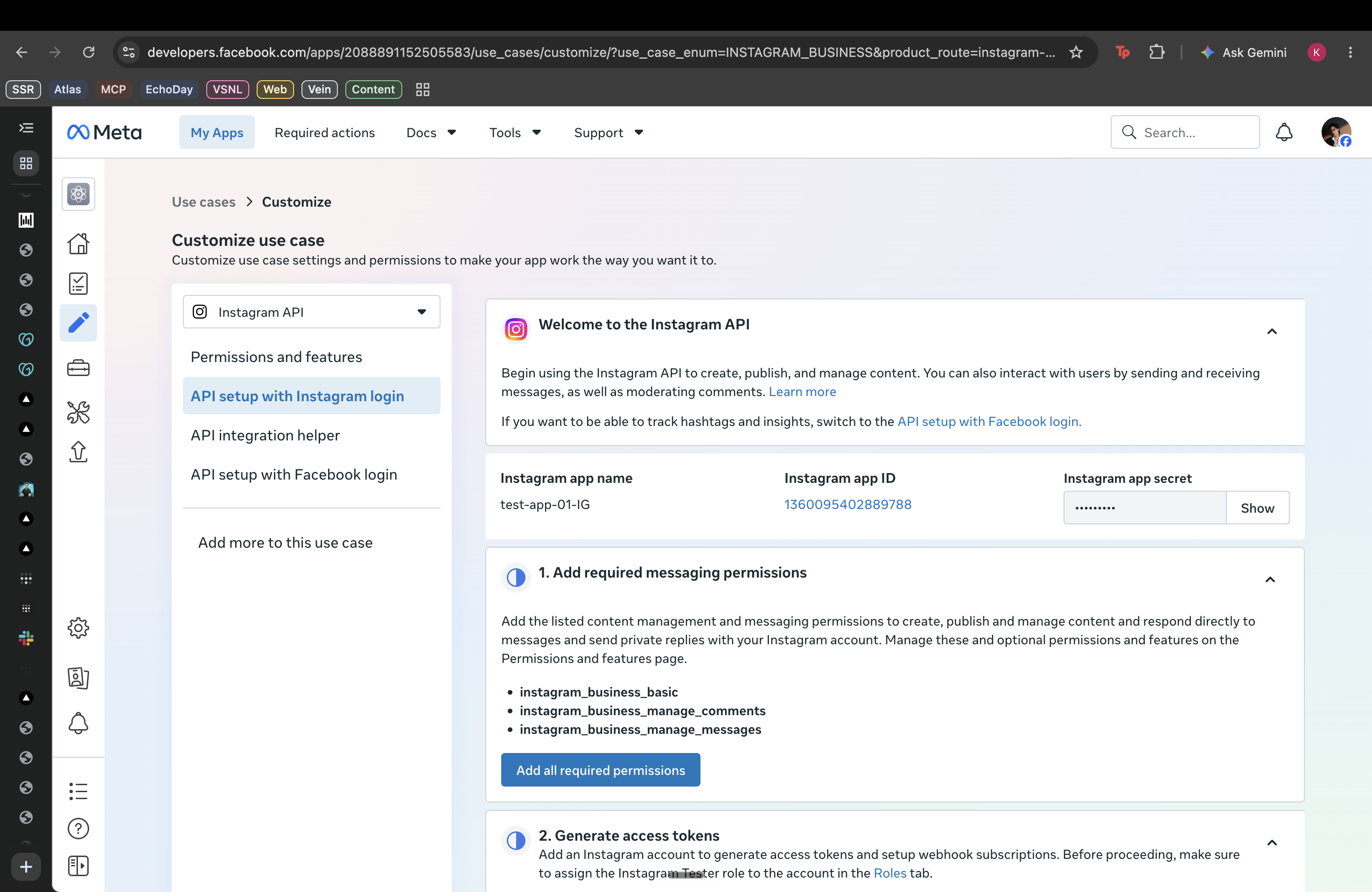Bookmark this page with star icon
This screenshot has width=1372, height=892.
(x=1076, y=52)
